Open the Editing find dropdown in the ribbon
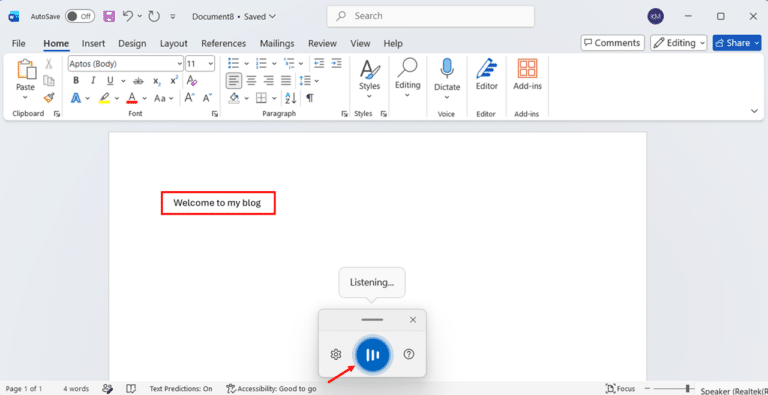 coord(408,77)
